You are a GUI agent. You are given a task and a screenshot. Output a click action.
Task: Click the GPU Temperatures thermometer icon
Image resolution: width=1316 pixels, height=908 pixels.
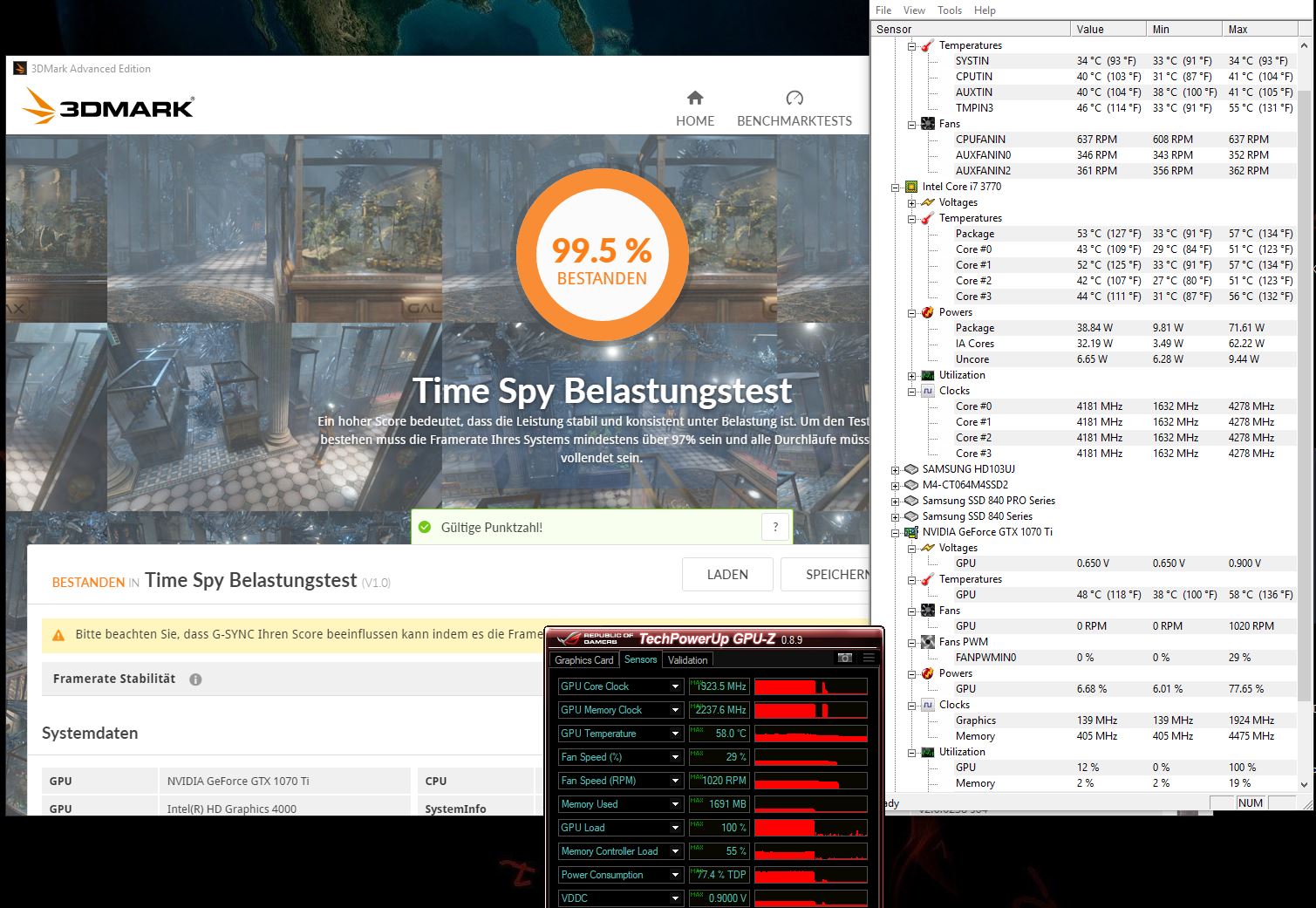click(928, 579)
